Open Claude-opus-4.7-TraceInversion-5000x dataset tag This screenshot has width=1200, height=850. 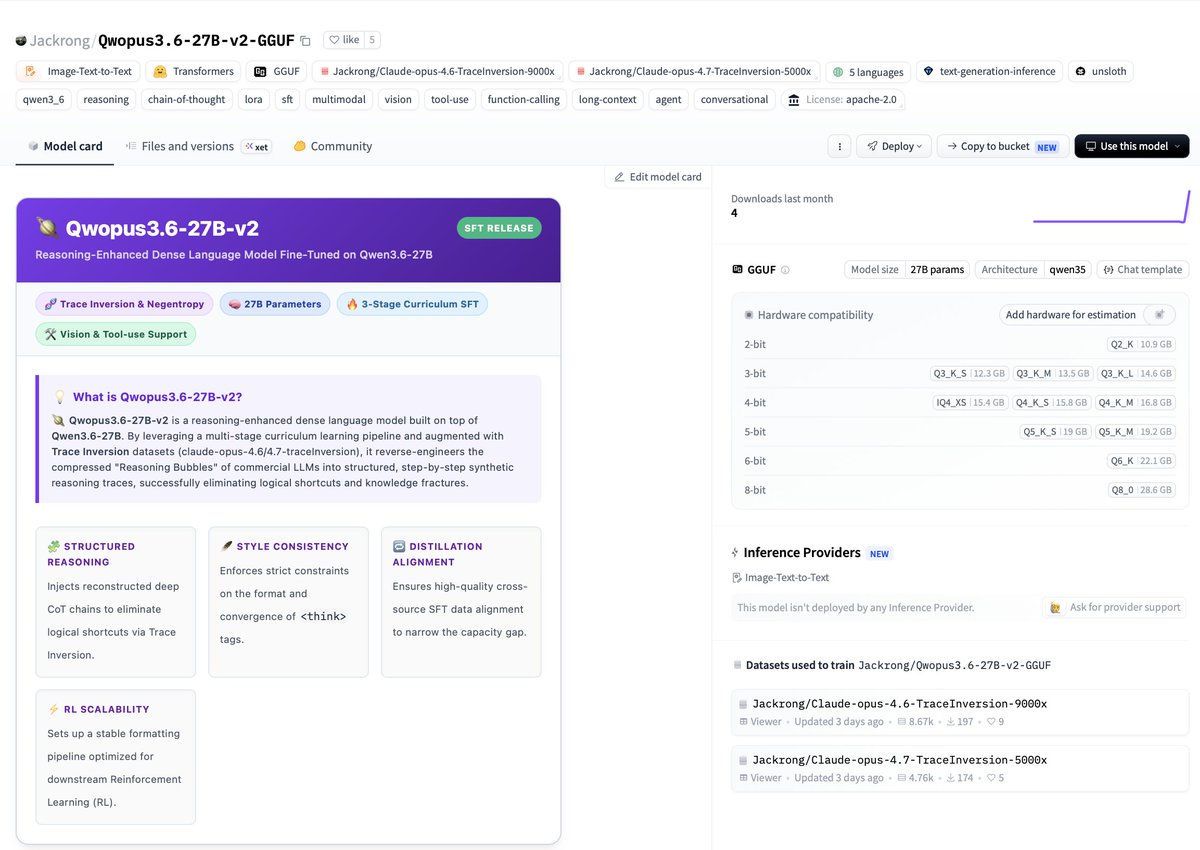(x=694, y=72)
